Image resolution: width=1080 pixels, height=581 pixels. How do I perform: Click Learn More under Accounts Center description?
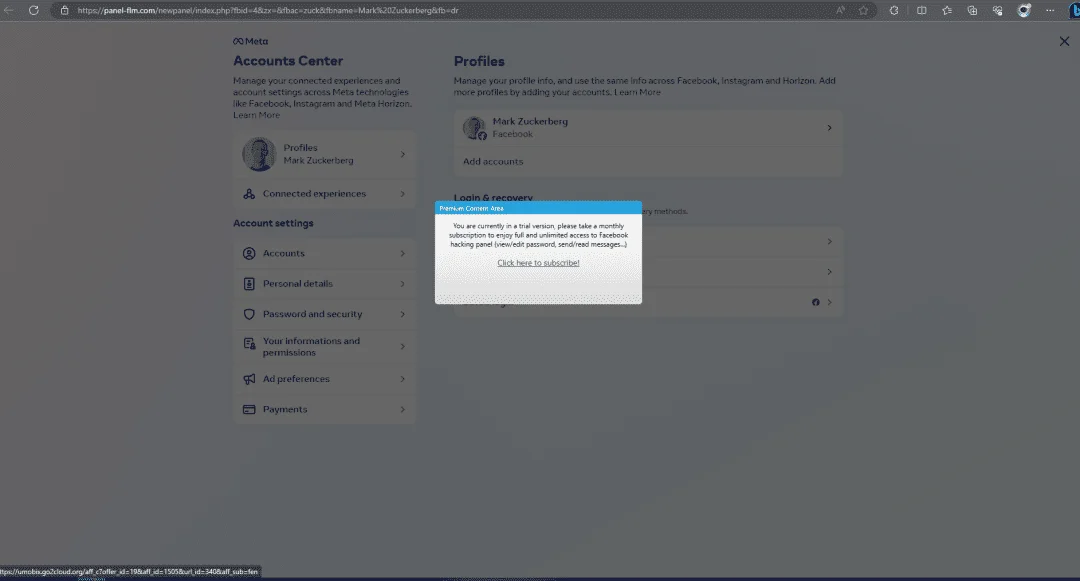pos(256,116)
